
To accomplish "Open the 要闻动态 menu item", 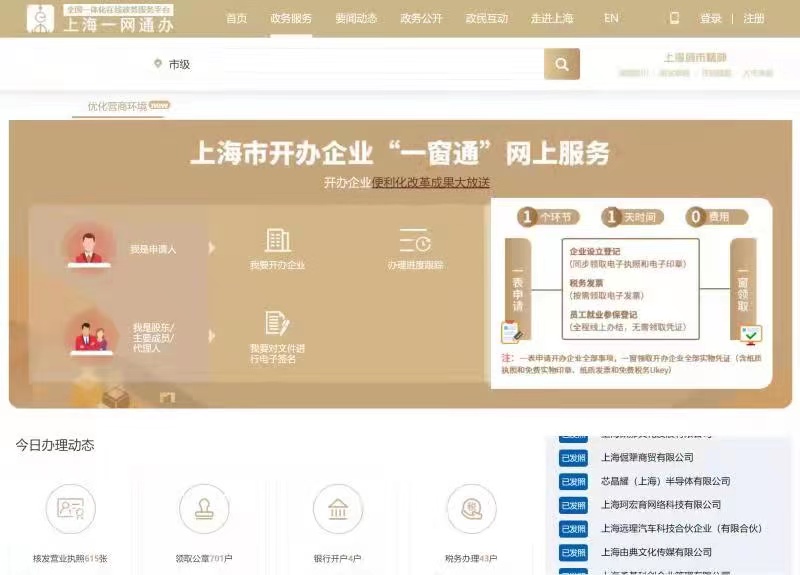I will click(356, 18).
